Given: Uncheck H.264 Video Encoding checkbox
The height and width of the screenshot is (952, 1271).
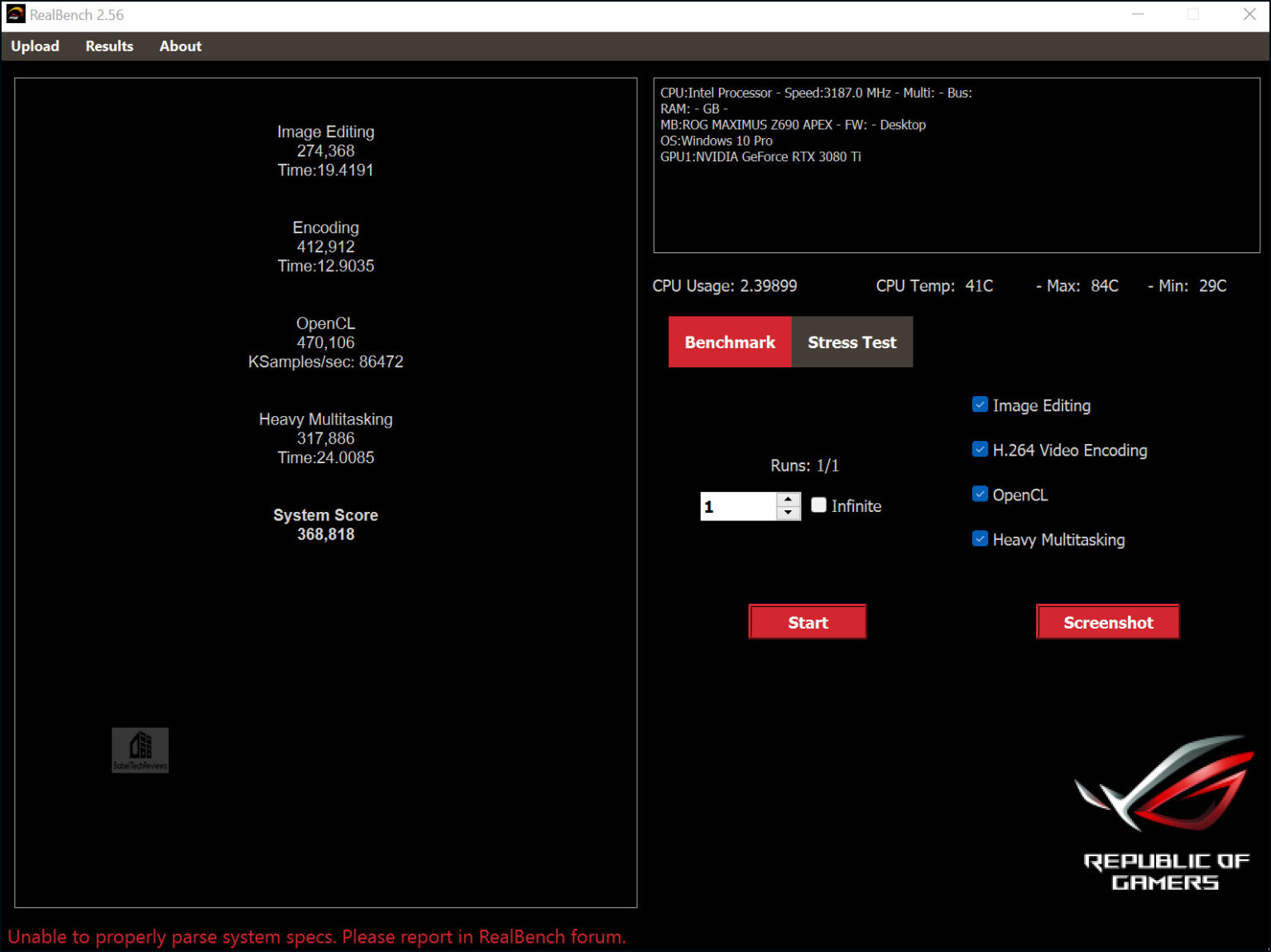Looking at the screenshot, I should pyautogui.click(x=981, y=449).
